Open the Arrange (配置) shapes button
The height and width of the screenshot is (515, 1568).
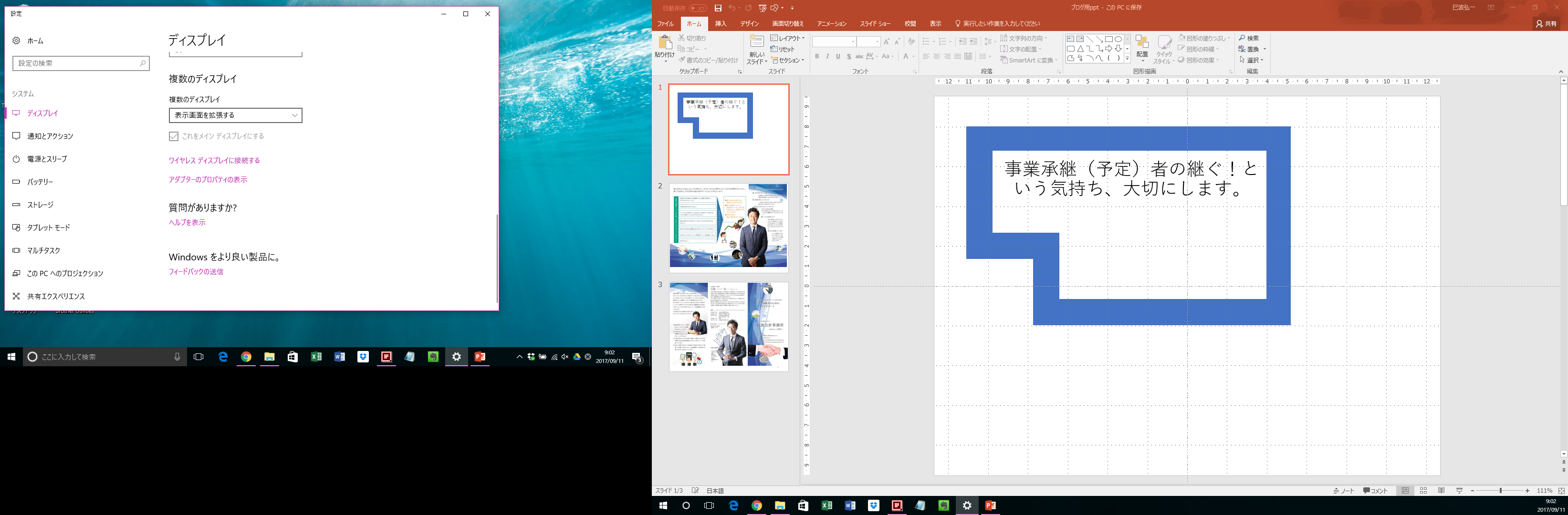pos(1142,48)
